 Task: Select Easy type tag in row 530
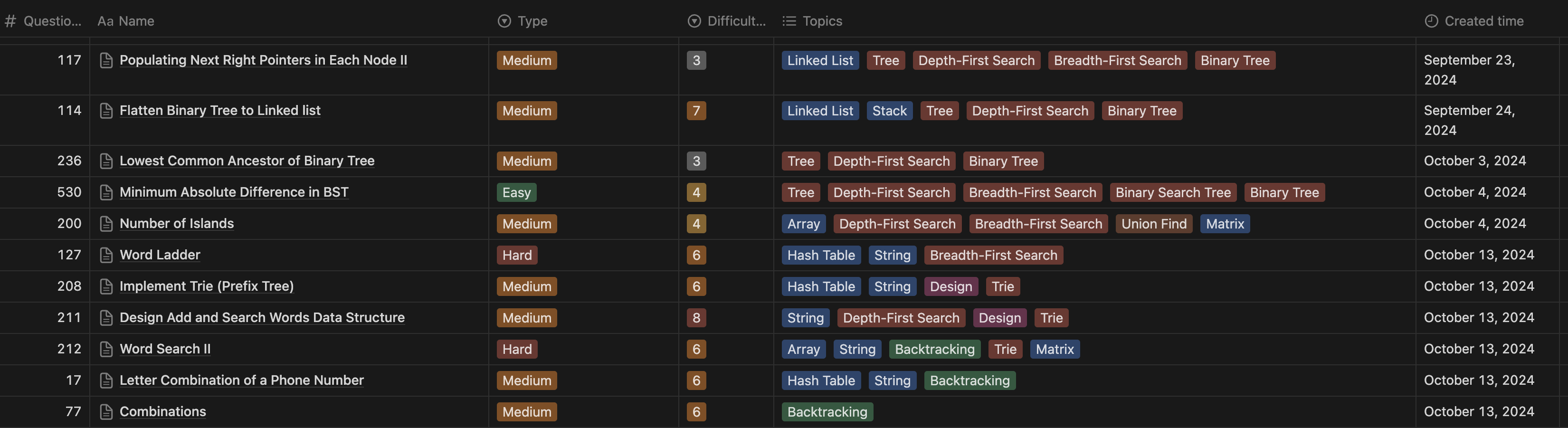pyautogui.click(x=516, y=192)
